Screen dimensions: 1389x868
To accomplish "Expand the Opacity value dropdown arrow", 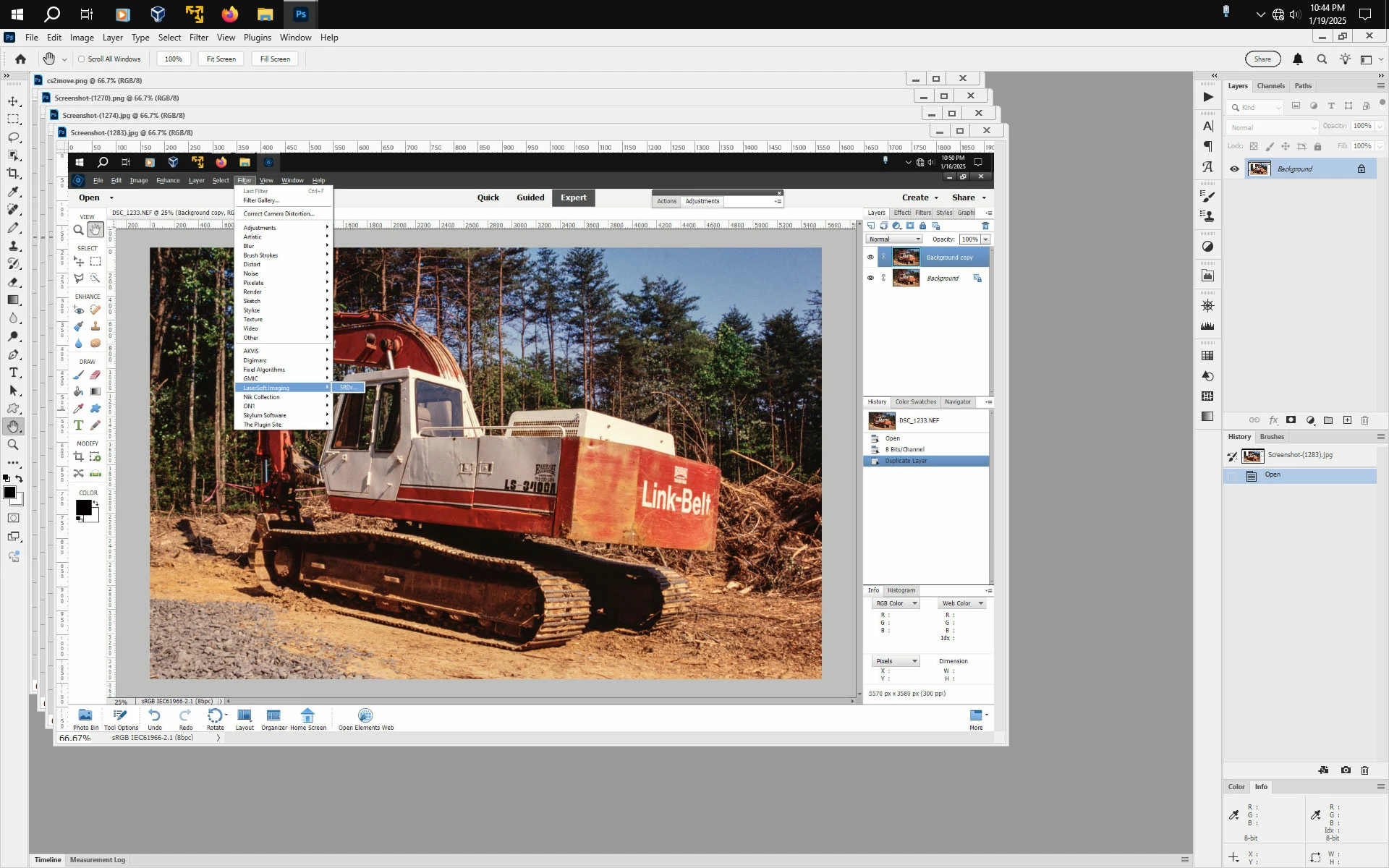I will 1380,126.
